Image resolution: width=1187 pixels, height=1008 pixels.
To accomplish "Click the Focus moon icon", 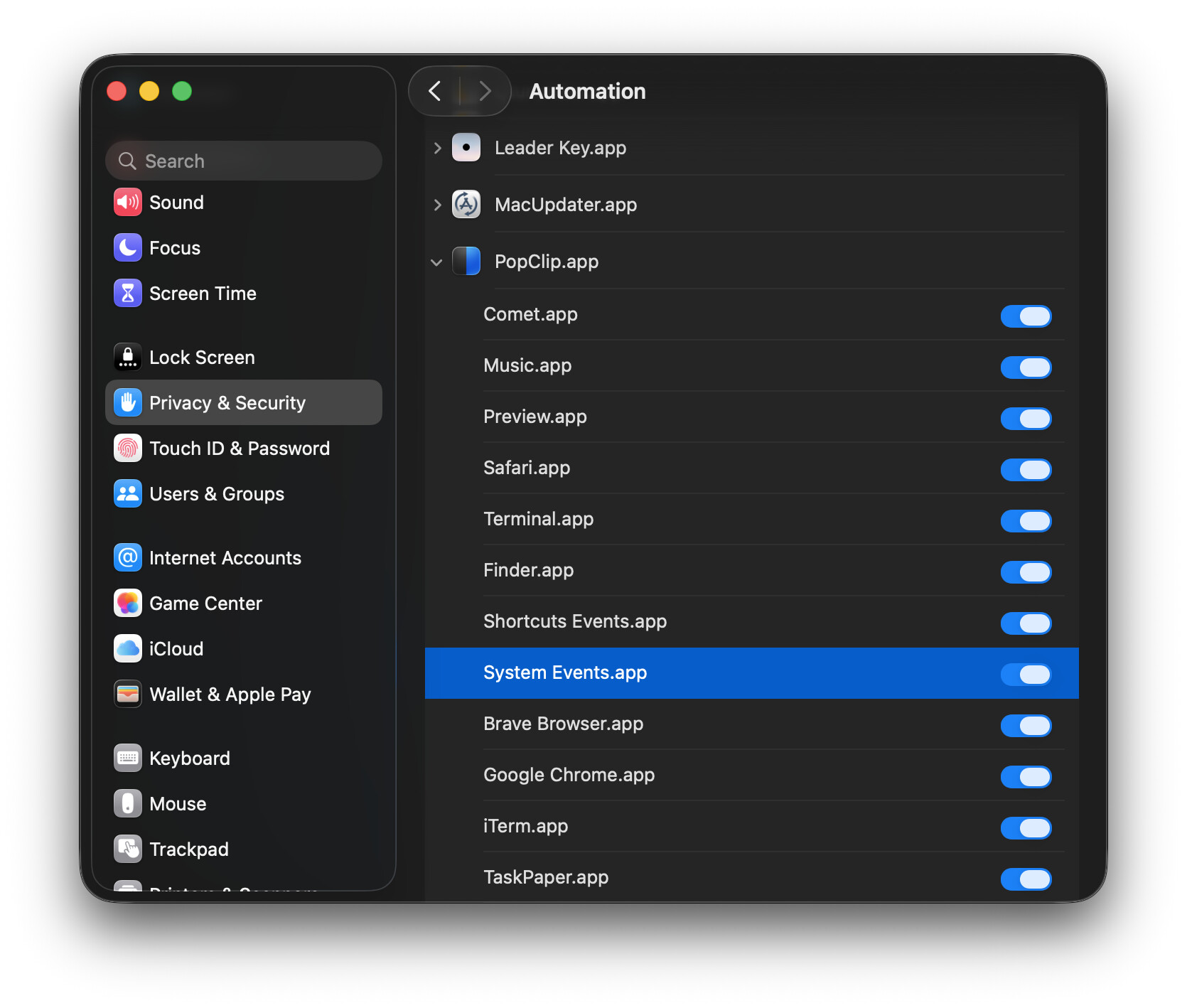I will pos(128,248).
